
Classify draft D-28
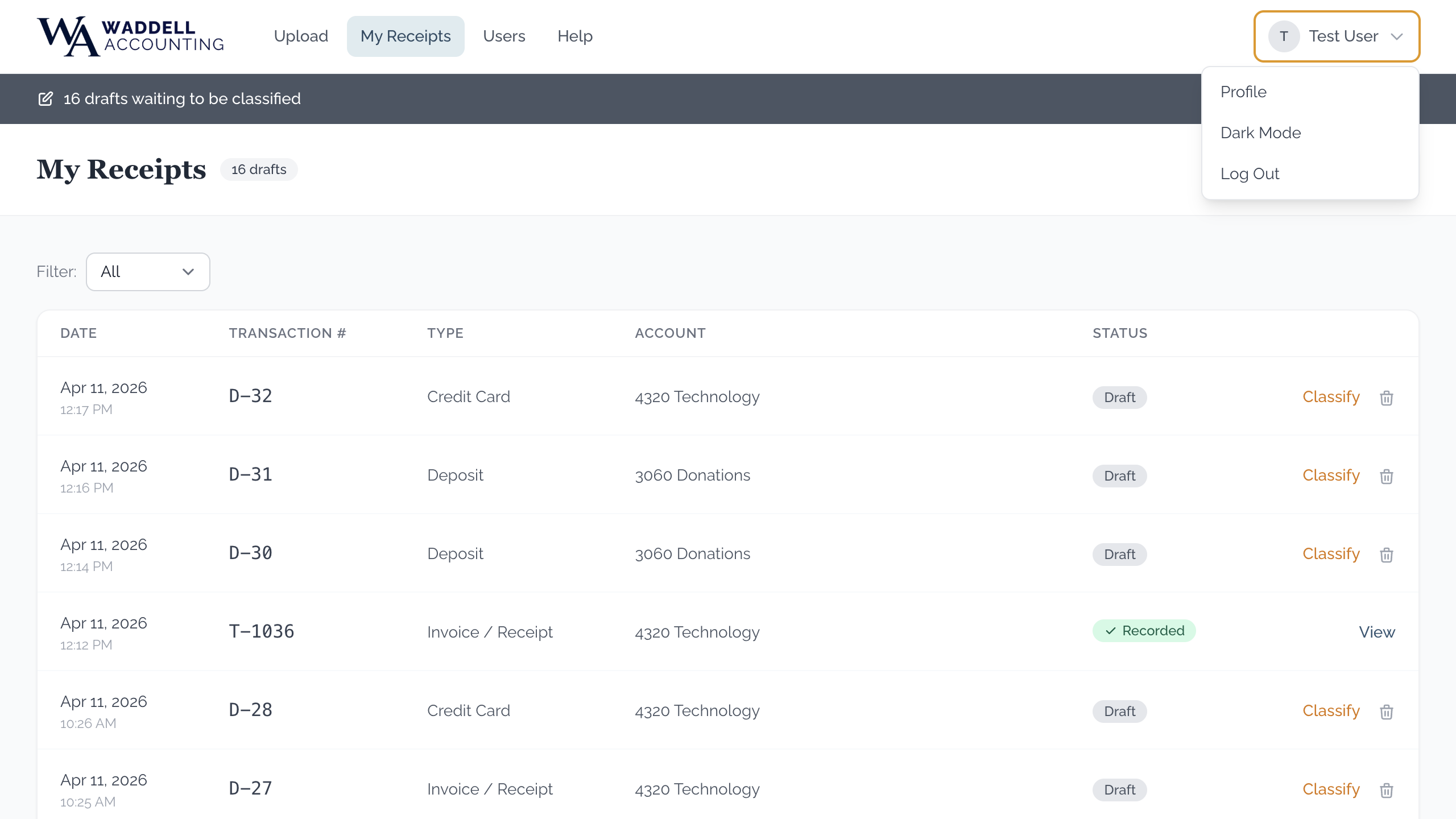coord(1331,711)
